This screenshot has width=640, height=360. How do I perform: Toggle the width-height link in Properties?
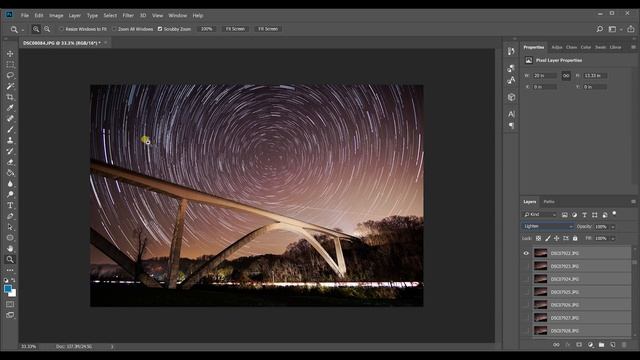pyautogui.click(x=566, y=76)
